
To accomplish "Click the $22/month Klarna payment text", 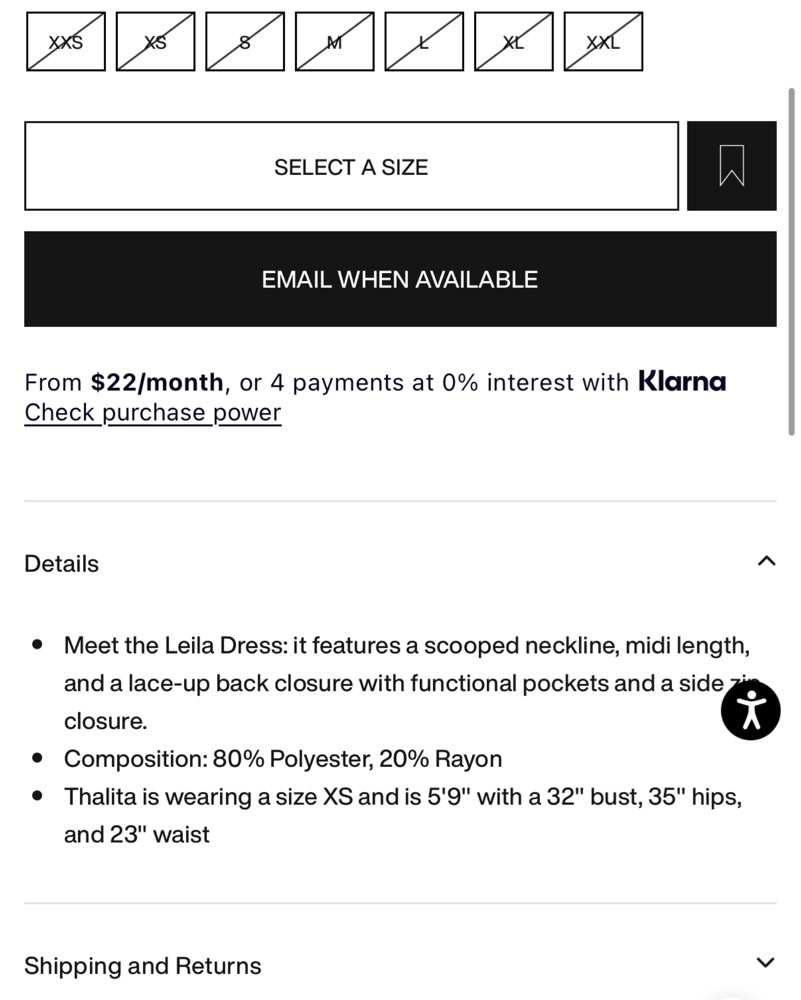I will [157, 383].
